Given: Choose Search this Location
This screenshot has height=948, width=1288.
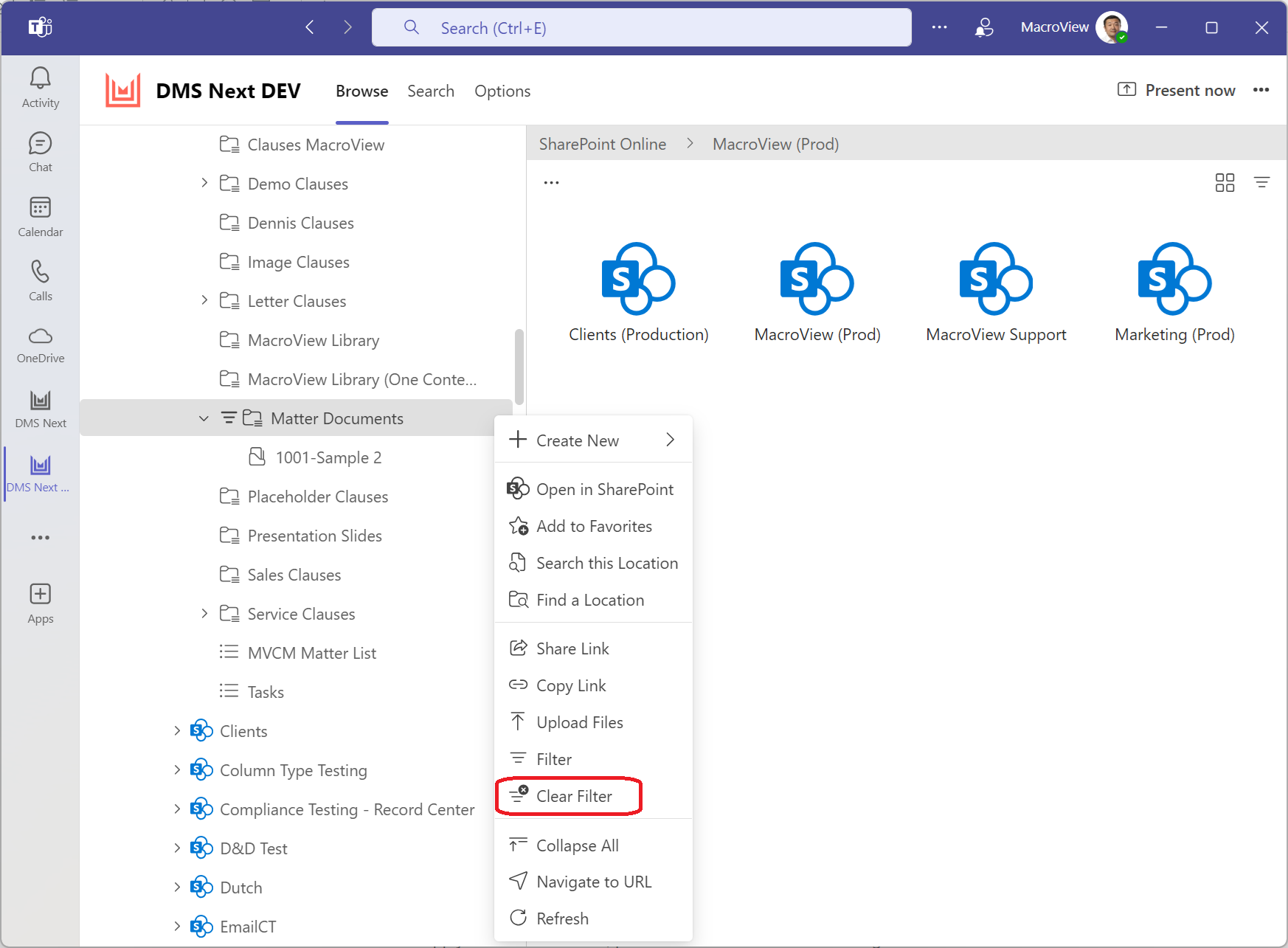Looking at the screenshot, I should pos(593,563).
